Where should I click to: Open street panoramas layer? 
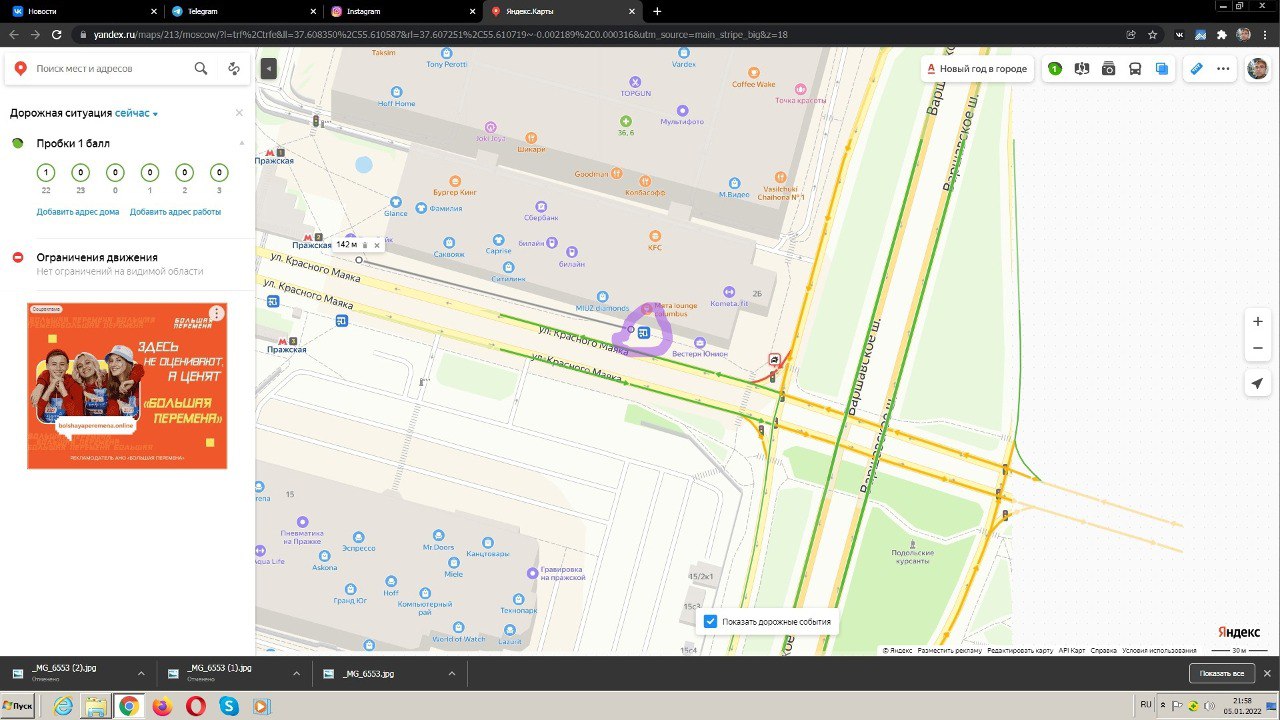tap(1081, 69)
